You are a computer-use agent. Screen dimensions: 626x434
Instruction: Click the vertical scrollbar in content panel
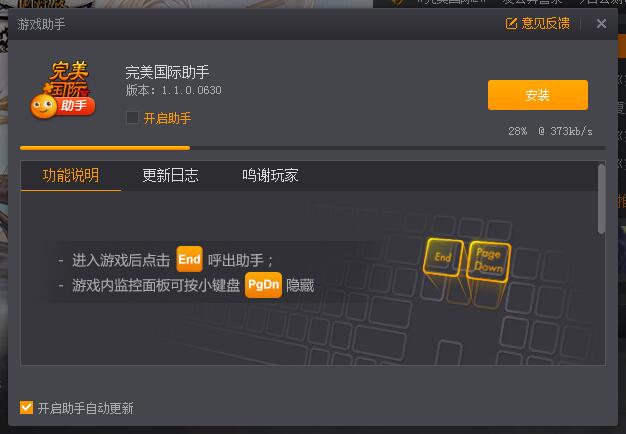point(601,199)
